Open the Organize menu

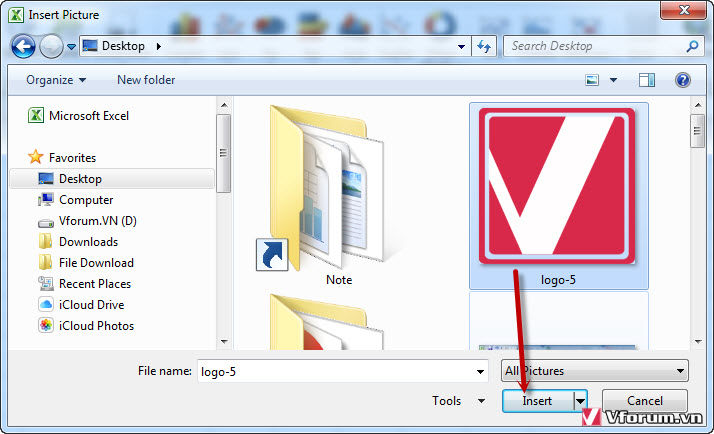tap(56, 80)
